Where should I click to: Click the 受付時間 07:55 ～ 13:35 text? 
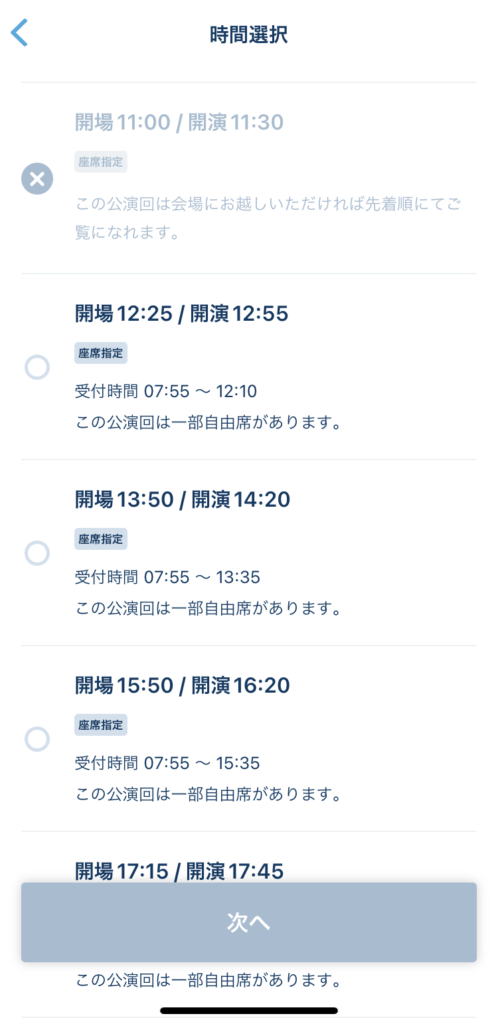(168, 577)
